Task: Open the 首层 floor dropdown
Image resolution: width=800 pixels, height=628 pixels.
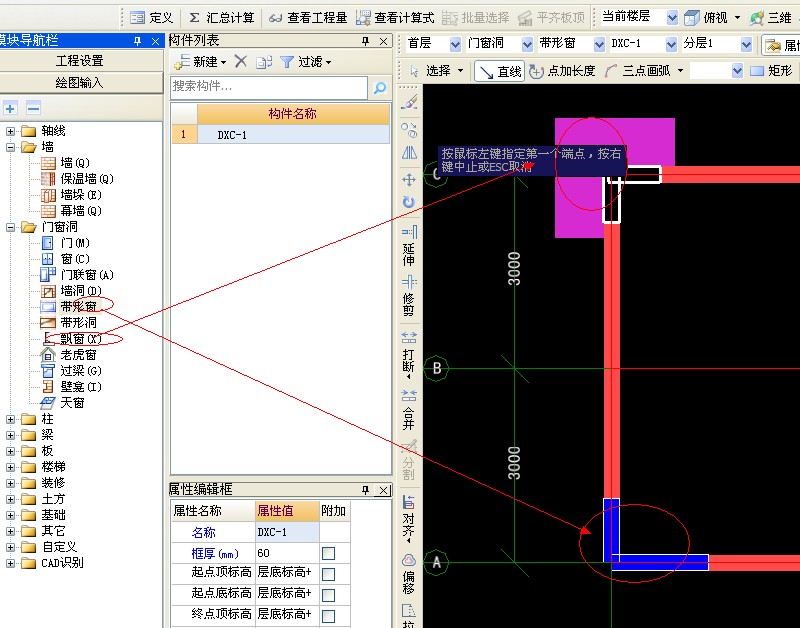Action: click(455, 44)
